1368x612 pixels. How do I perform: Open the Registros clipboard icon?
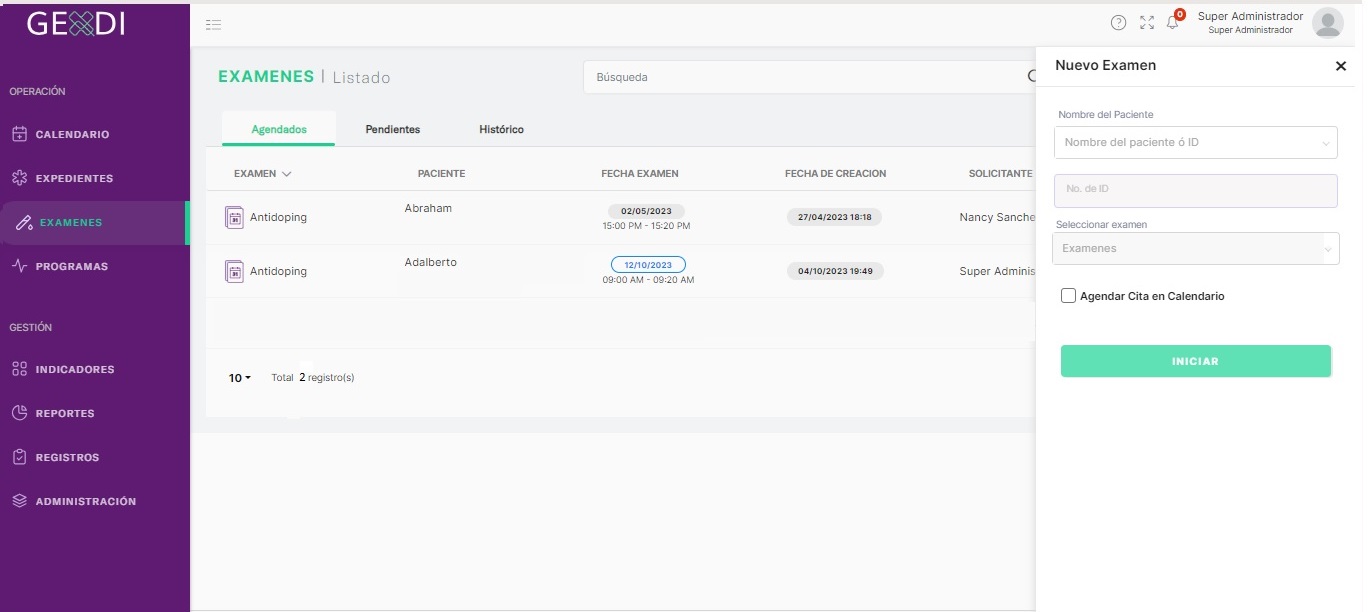point(19,457)
